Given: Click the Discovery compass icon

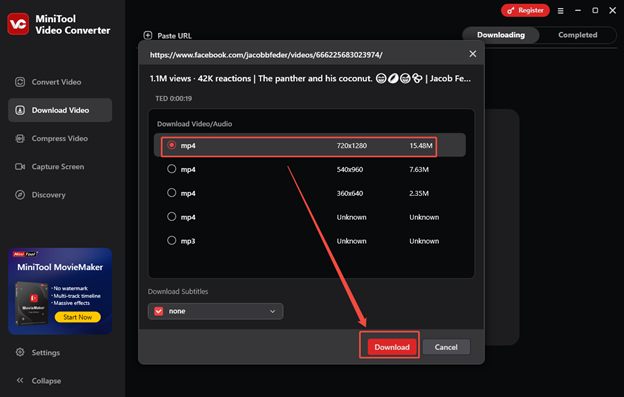Looking at the screenshot, I should 20,195.
